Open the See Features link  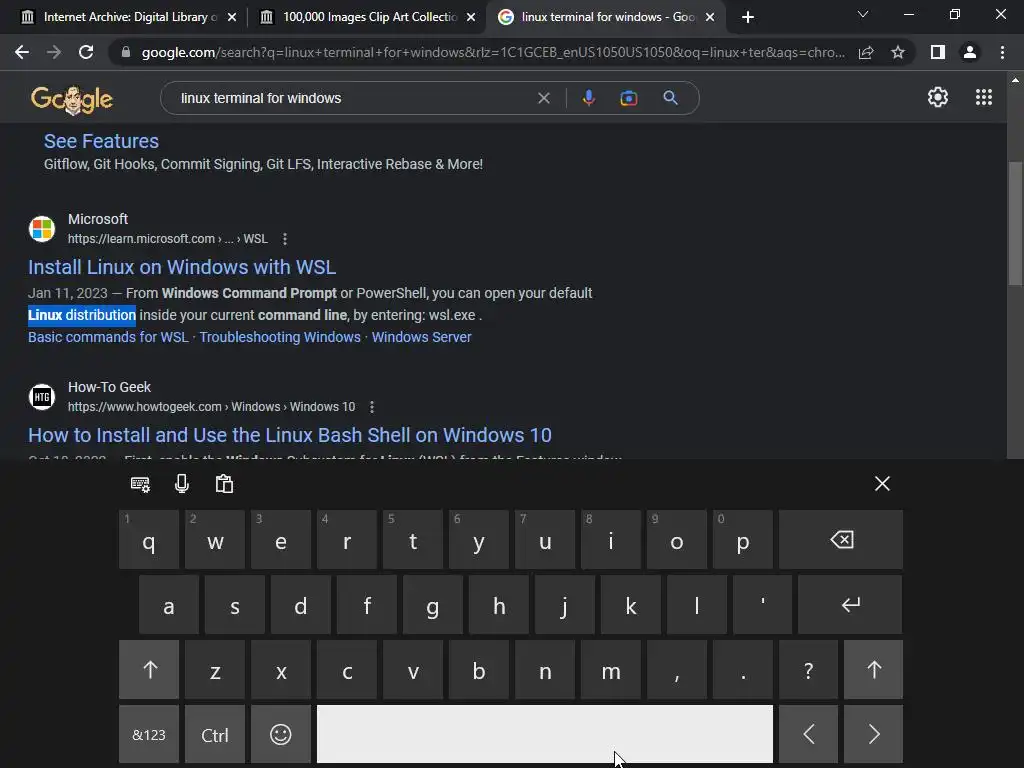tap(101, 141)
